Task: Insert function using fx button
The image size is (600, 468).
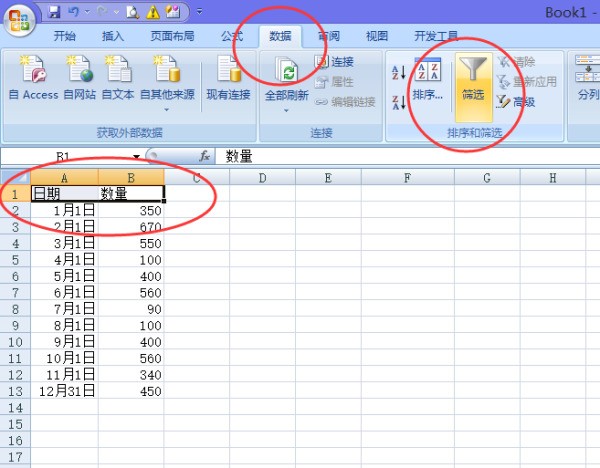Action: (205, 156)
